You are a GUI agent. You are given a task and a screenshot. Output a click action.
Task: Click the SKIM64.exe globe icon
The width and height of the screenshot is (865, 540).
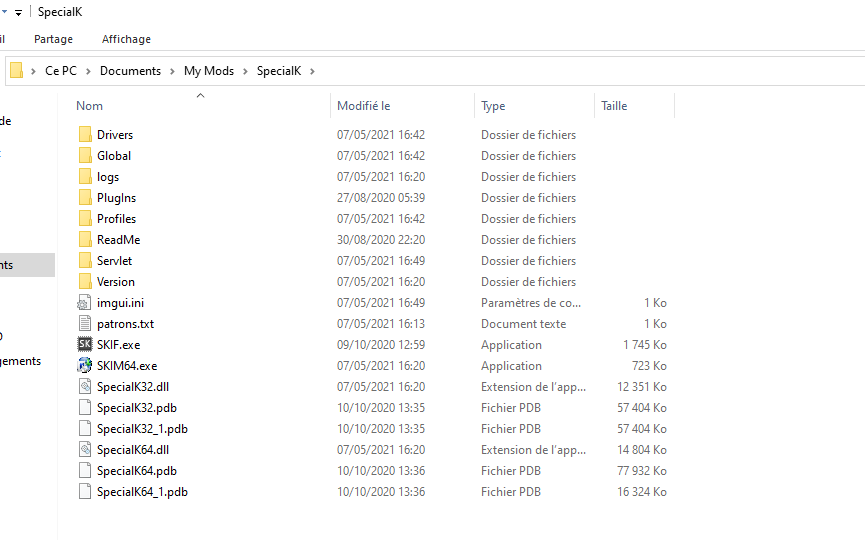[x=85, y=366]
